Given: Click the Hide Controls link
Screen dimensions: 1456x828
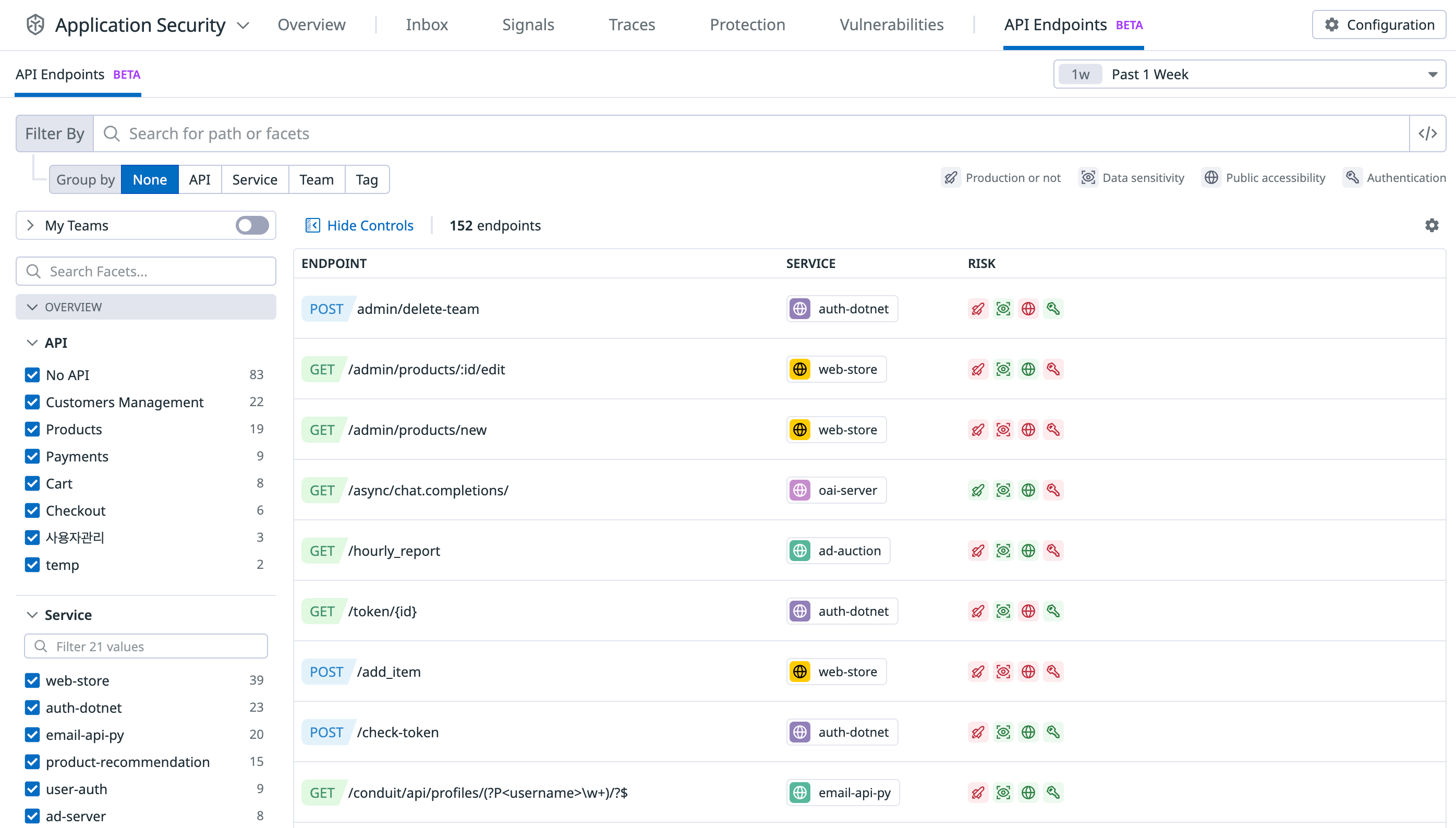Looking at the screenshot, I should point(370,225).
